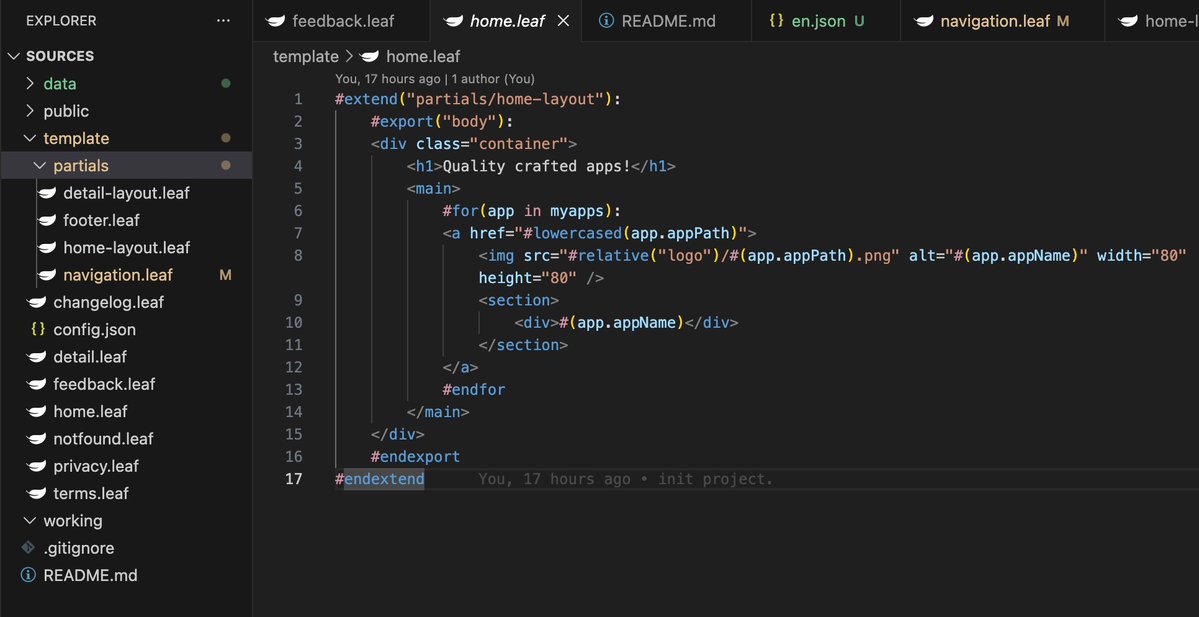Click line number 6 in gutter

tap(297, 210)
